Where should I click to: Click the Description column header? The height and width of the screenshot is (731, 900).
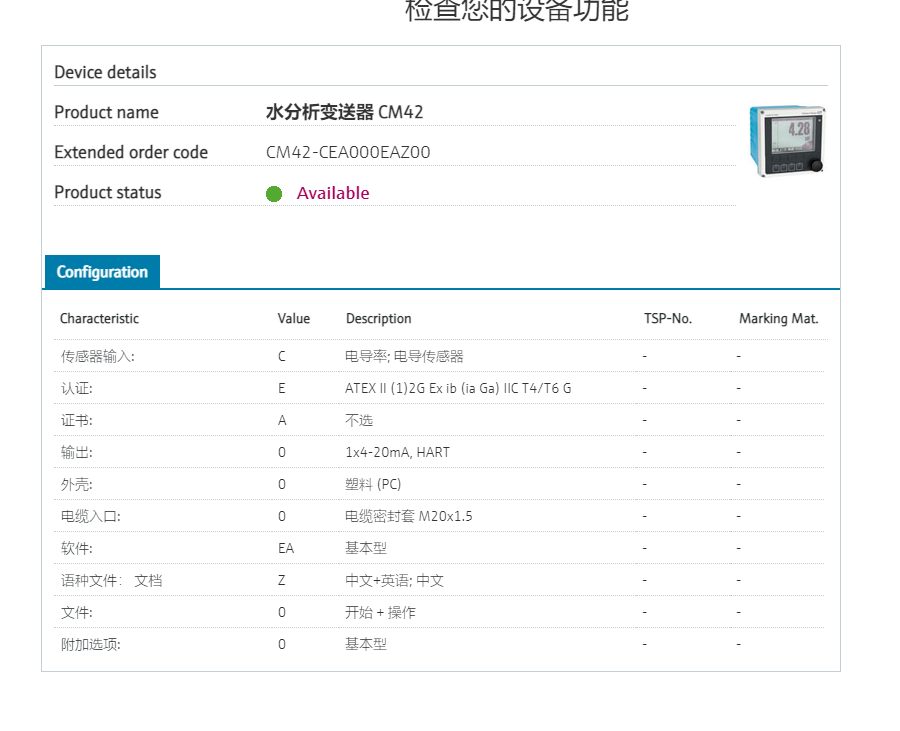coord(379,318)
